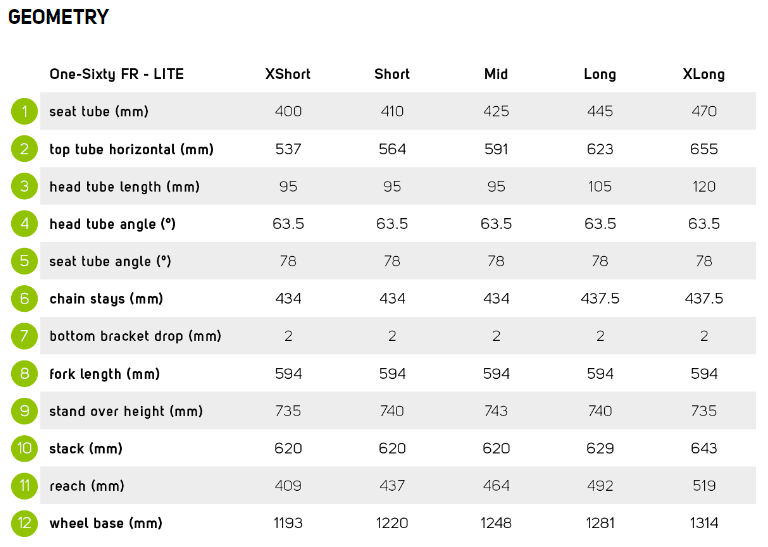
Task: Select green badge 7 for bottom bracket drop
Action: click(x=24, y=336)
